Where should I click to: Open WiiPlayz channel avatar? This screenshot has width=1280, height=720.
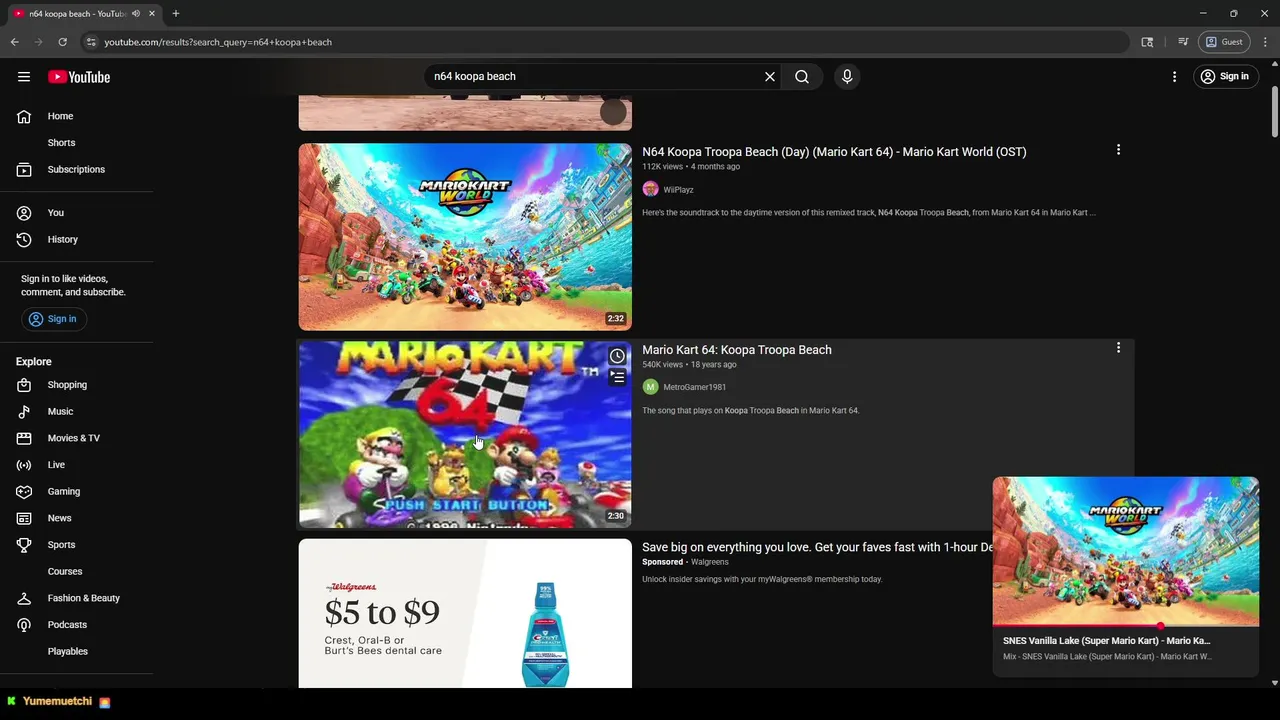pos(650,189)
